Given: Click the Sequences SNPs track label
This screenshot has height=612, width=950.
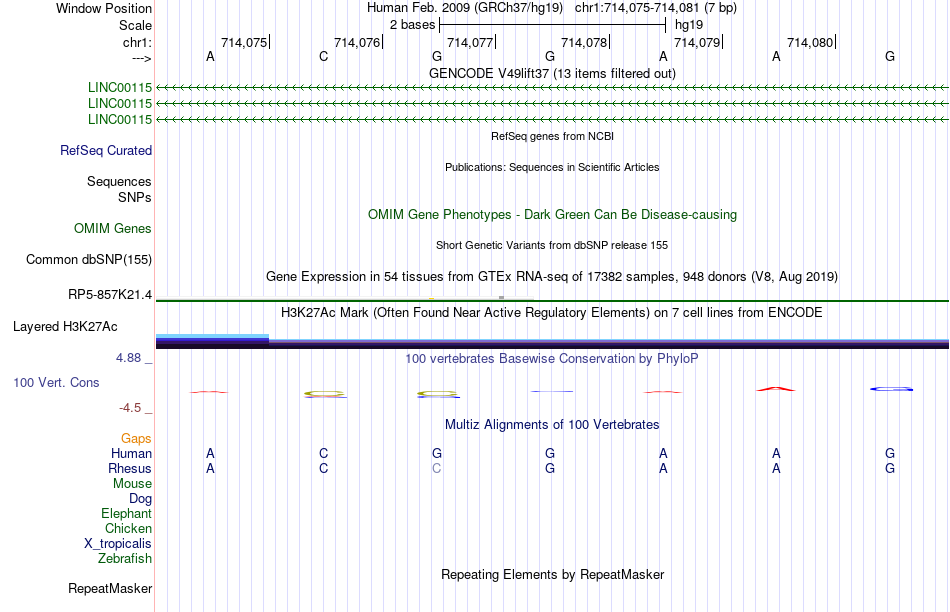Looking at the screenshot, I should tap(119, 190).
